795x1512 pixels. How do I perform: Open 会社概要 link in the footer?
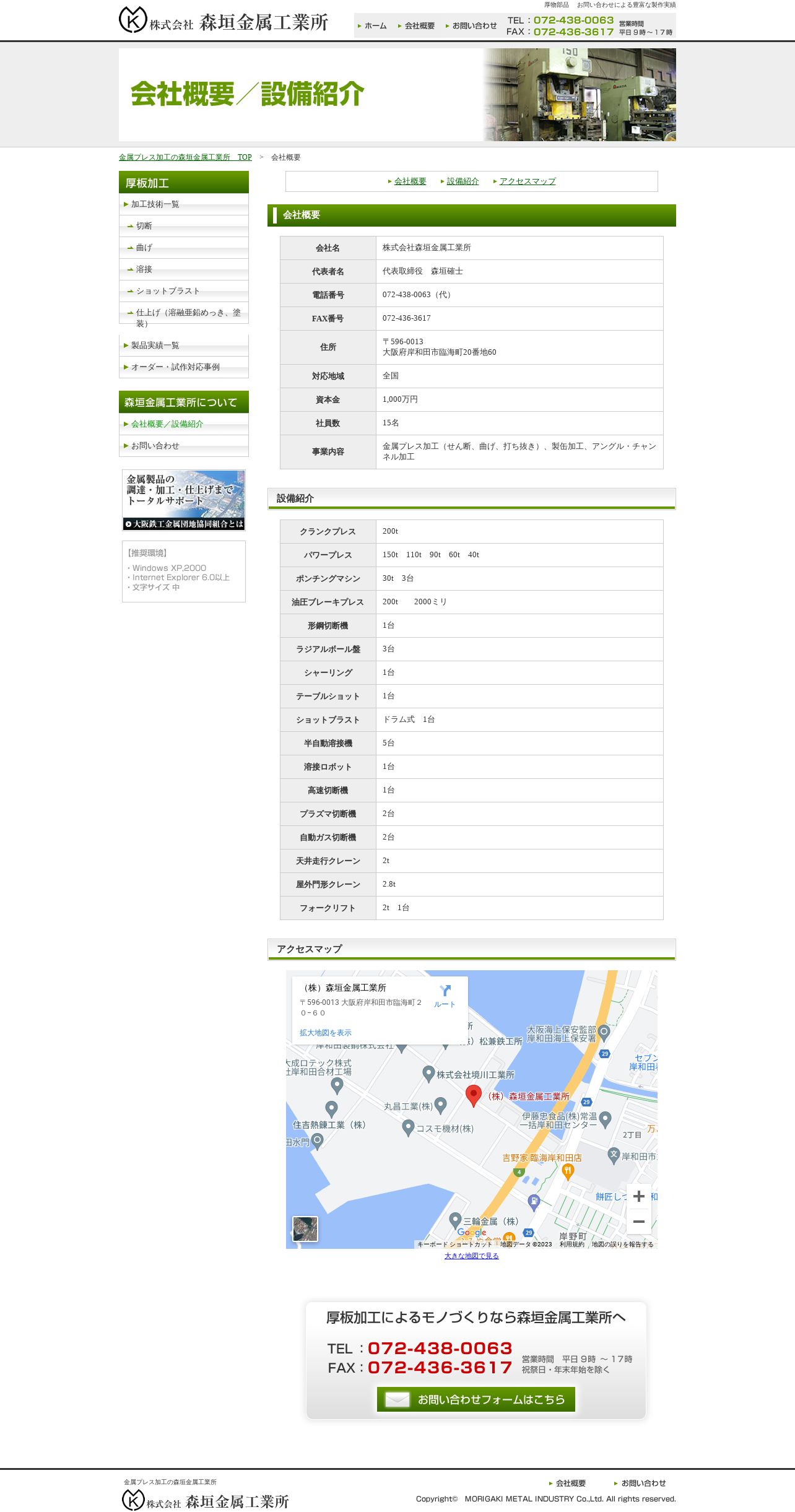point(567,1483)
